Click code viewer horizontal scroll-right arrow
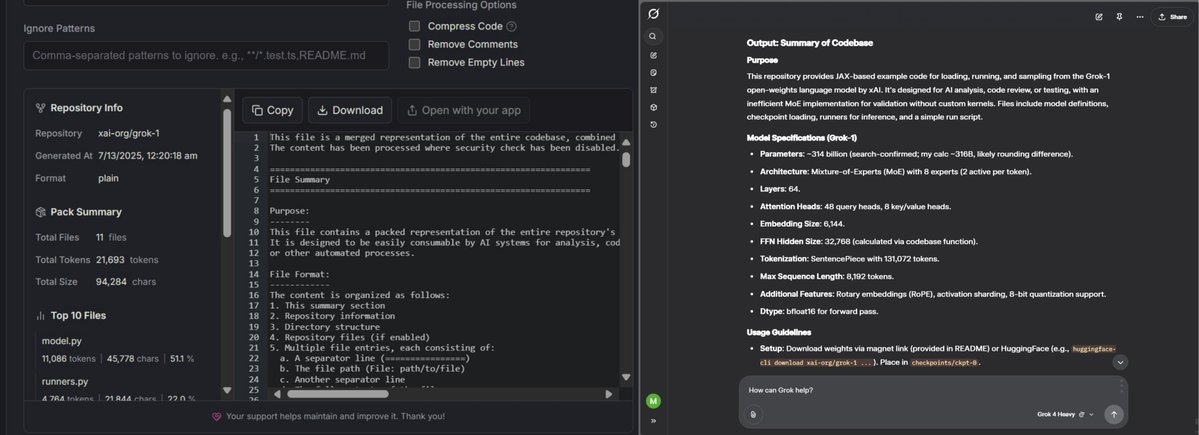1199x435 pixels. click(609, 394)
